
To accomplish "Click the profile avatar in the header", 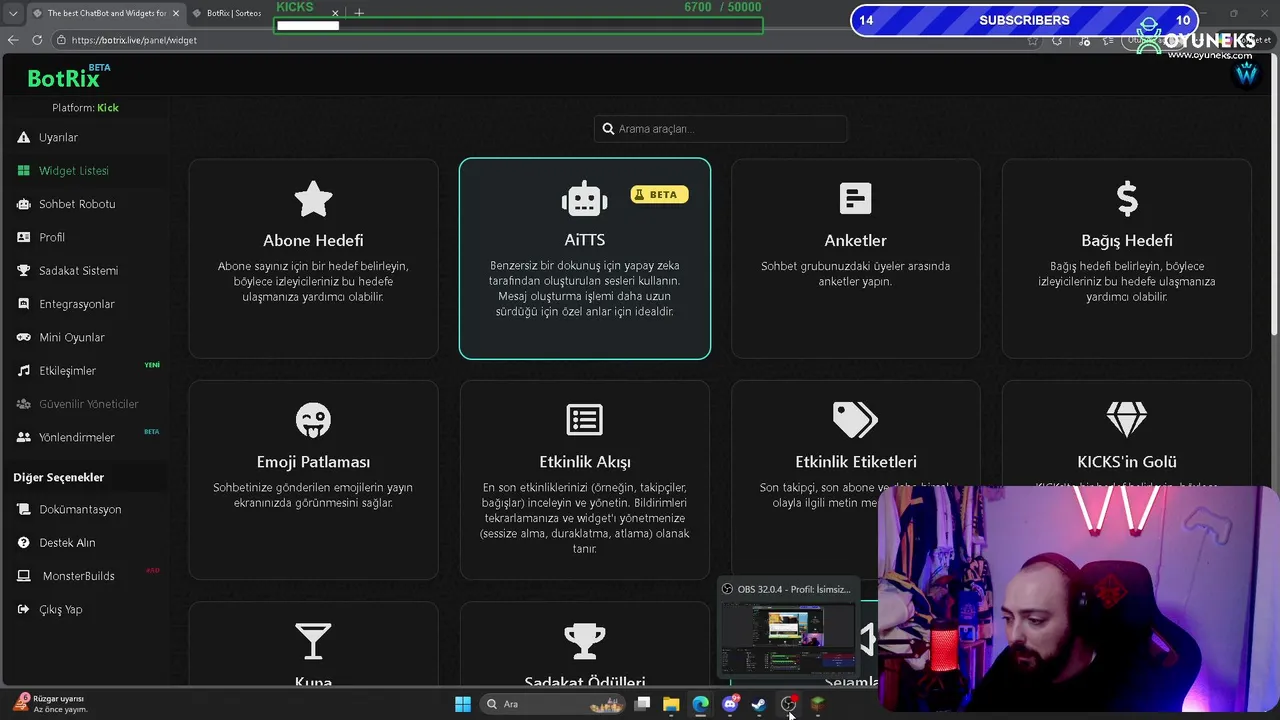I will click(x=1246, y=74).
